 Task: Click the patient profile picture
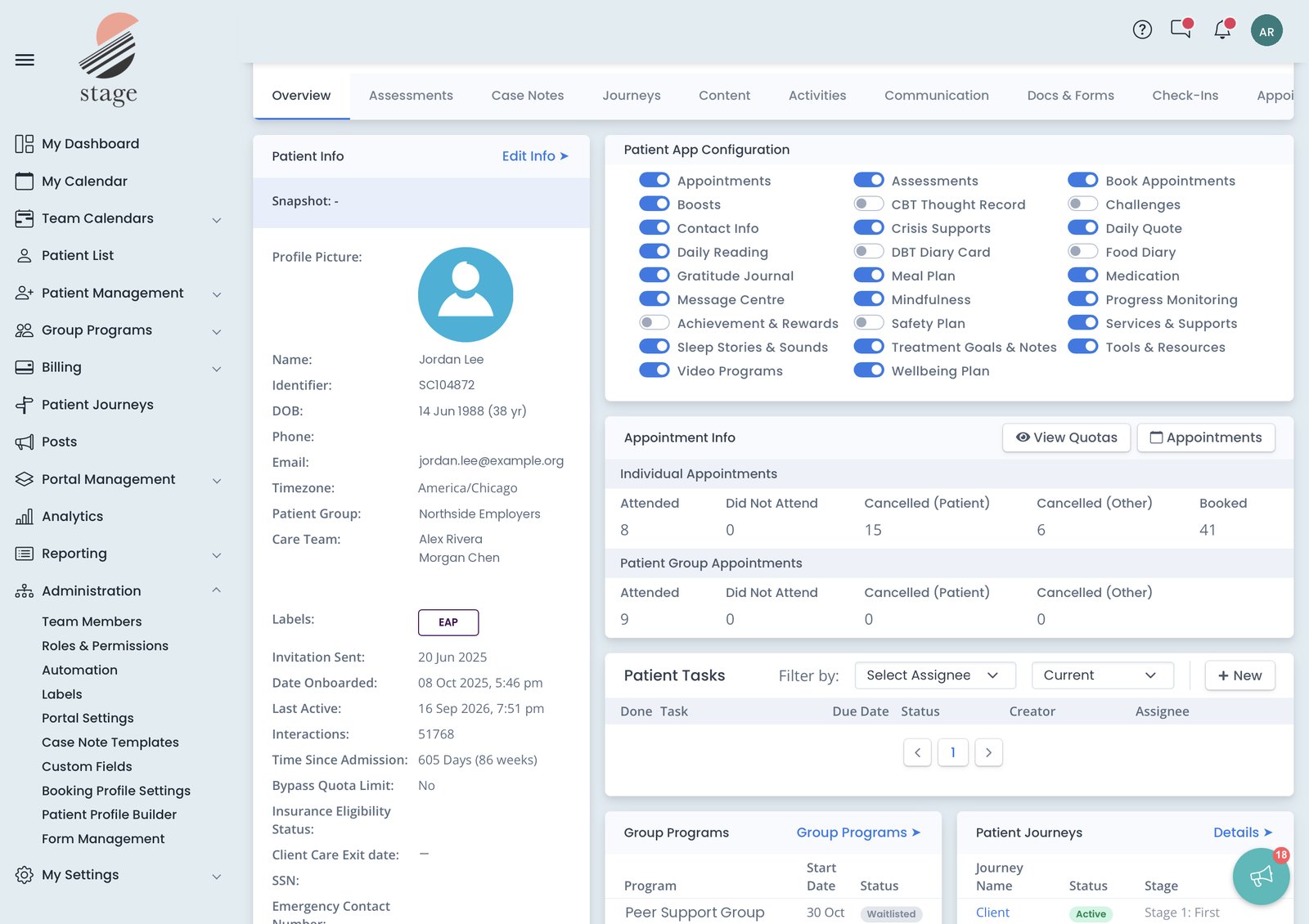(466, 294)
